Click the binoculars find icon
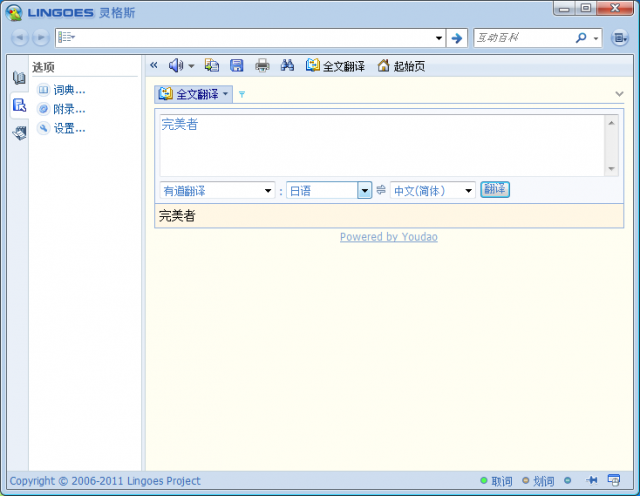The height and width of the screenshot is (496, 640). click(x=287, y=65)
